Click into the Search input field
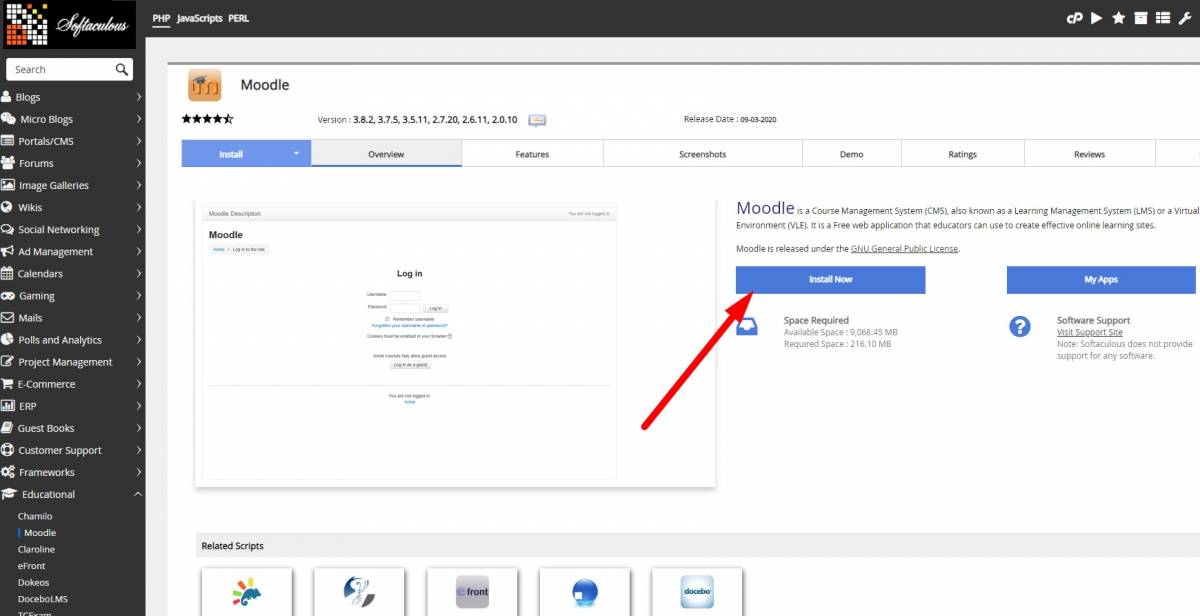1200x616 pixels. point(60,69)
